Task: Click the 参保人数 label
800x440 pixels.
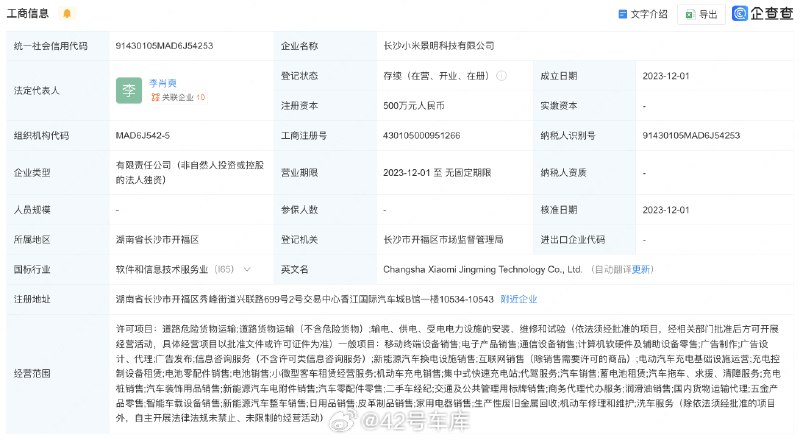Action: pos(299,210)
